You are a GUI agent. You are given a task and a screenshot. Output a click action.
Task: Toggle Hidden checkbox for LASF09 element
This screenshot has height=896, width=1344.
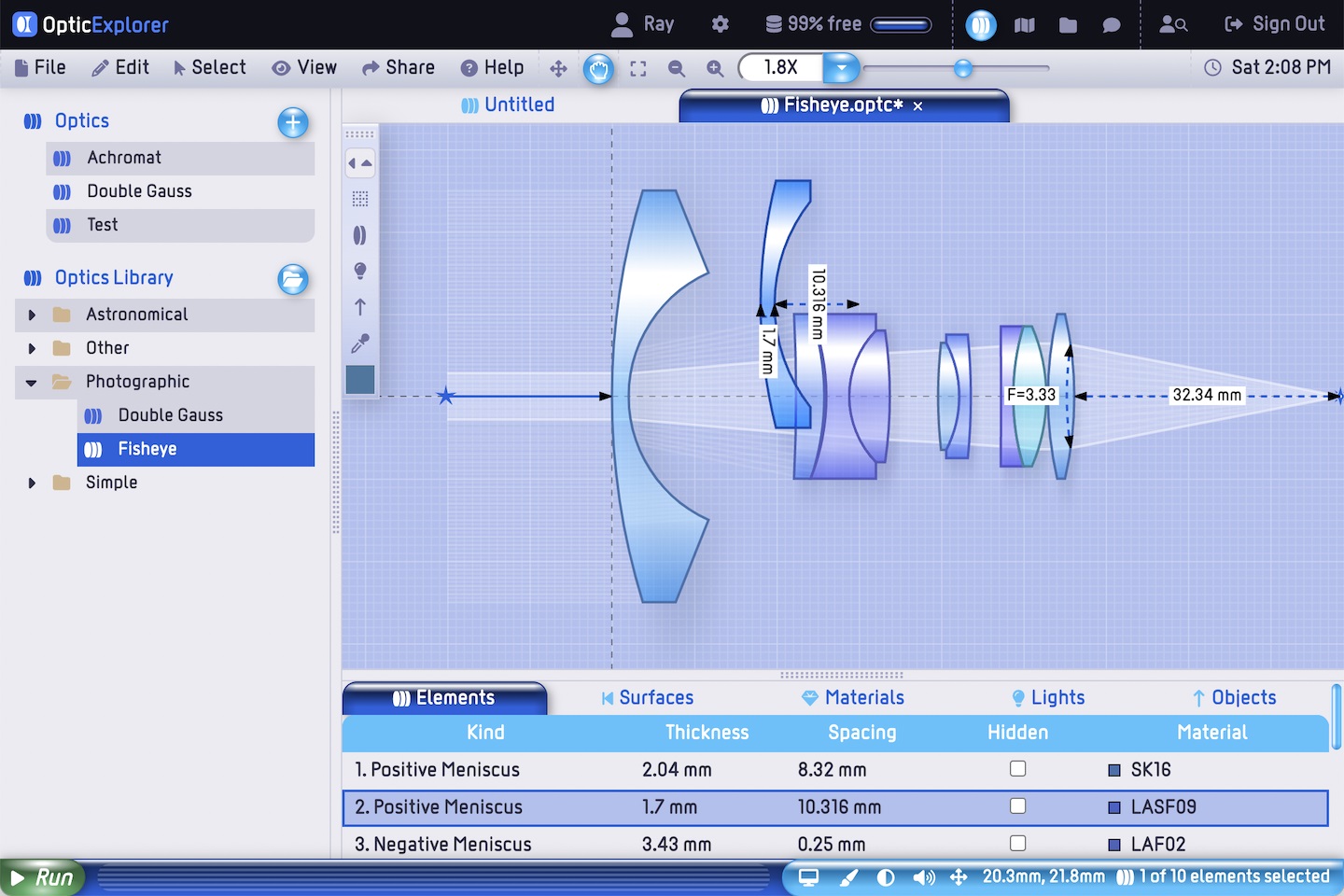(1018, 806)
